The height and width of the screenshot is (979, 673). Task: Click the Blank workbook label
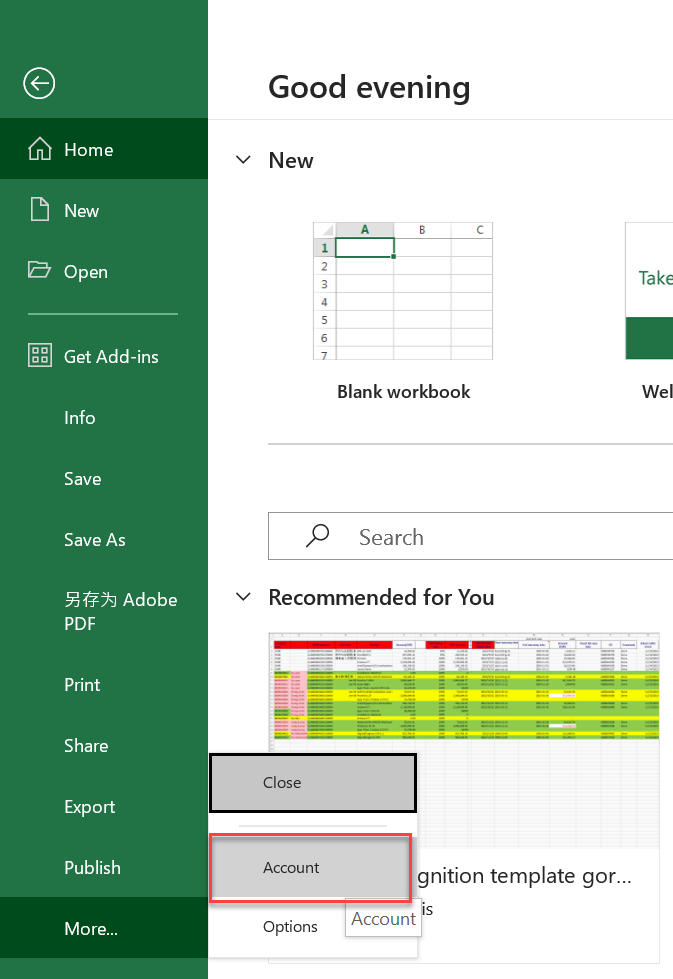[403, 391]
